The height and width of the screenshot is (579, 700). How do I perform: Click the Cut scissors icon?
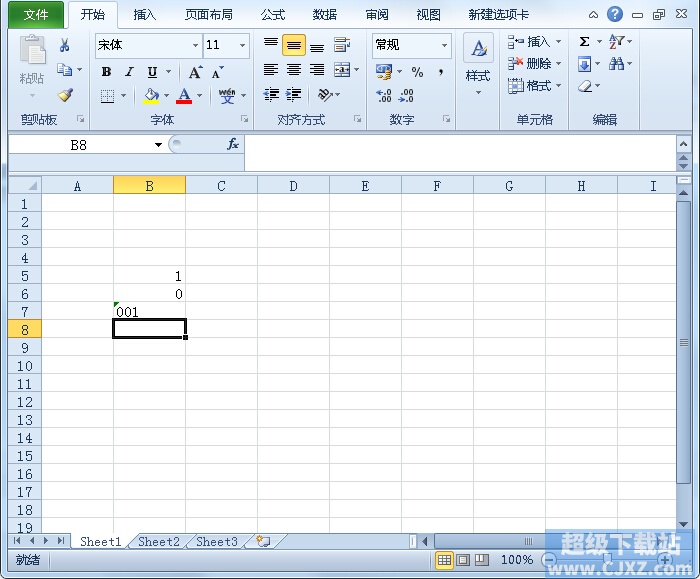(65, 46)
